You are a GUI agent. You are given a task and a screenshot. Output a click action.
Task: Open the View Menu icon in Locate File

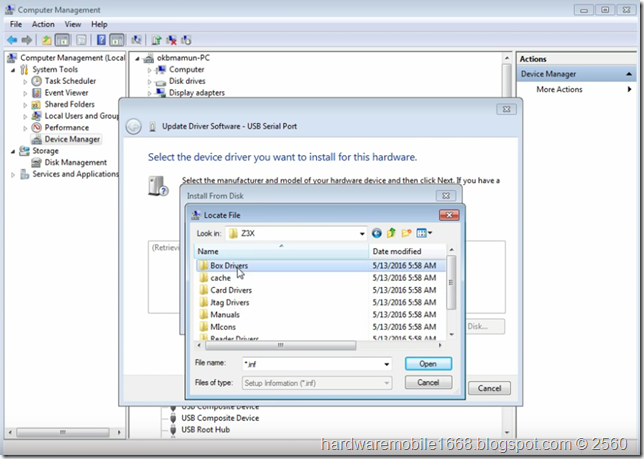[x=424, y=233]
